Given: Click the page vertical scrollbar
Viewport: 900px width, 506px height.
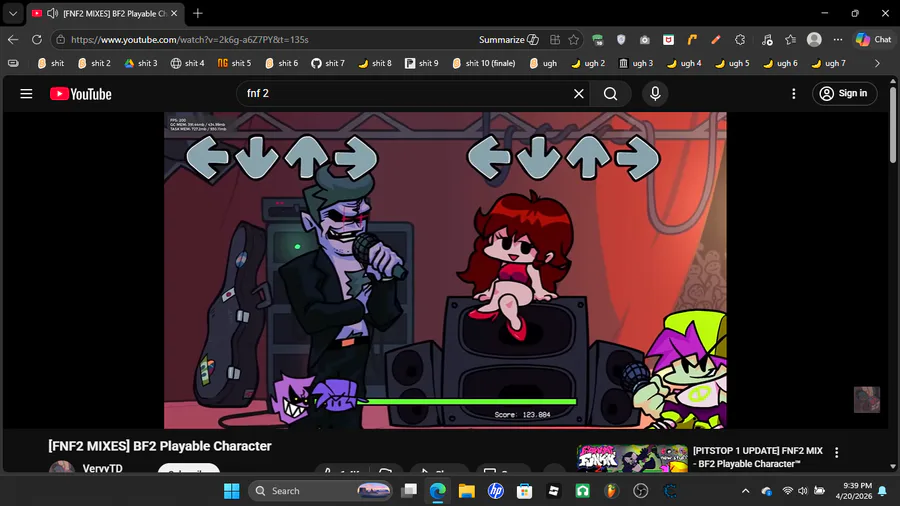Looking at the screenshot, I should pyautogui.click(x=893, y=124).
